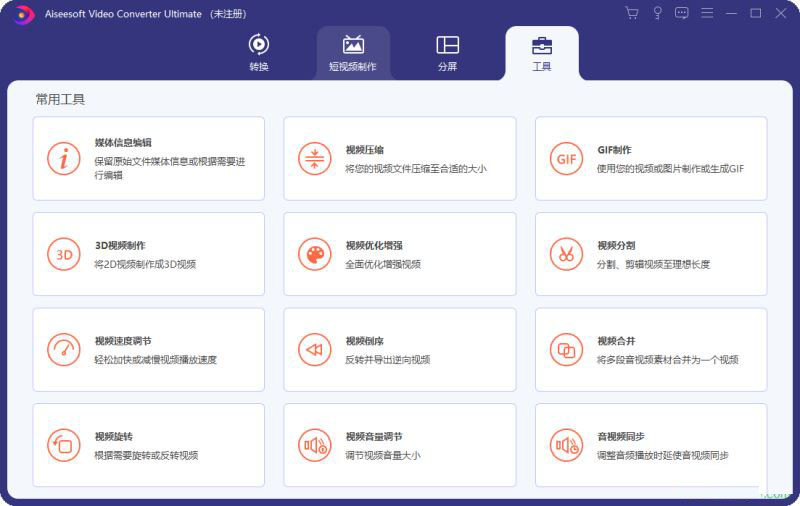Click the video merger overlapping squares icon
This screenshot has width=800, height=506.
[x=566, y=349]
